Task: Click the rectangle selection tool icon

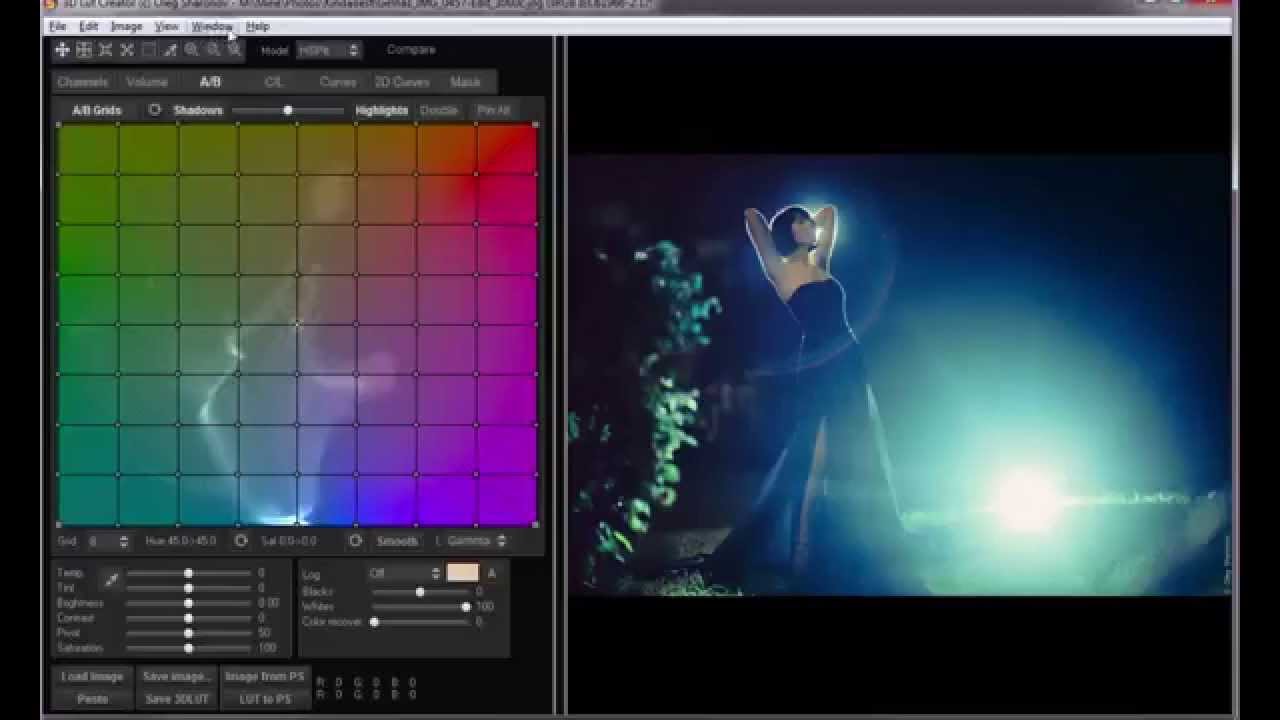Action: (x=149, y=50)
